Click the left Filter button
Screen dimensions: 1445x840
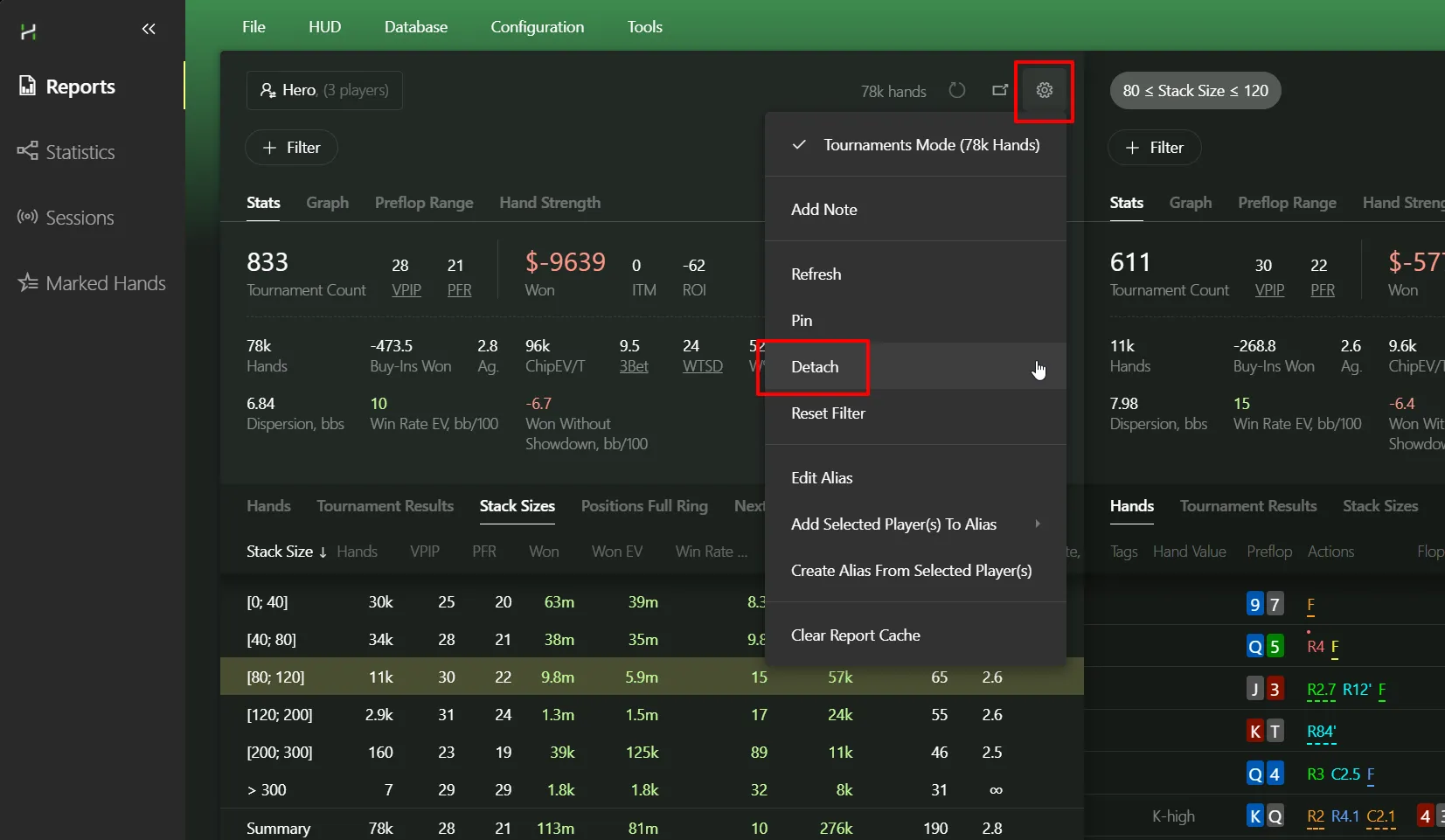[291, 148]
